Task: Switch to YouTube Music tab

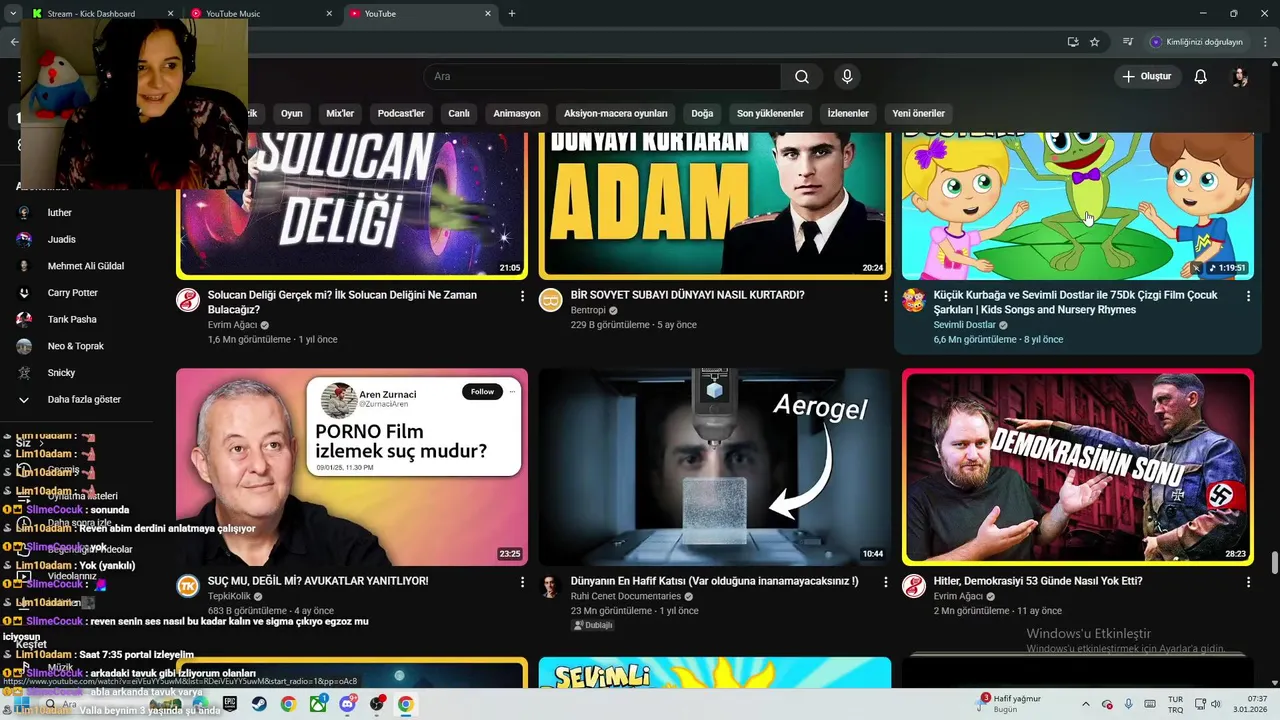Action: point(262,13)
